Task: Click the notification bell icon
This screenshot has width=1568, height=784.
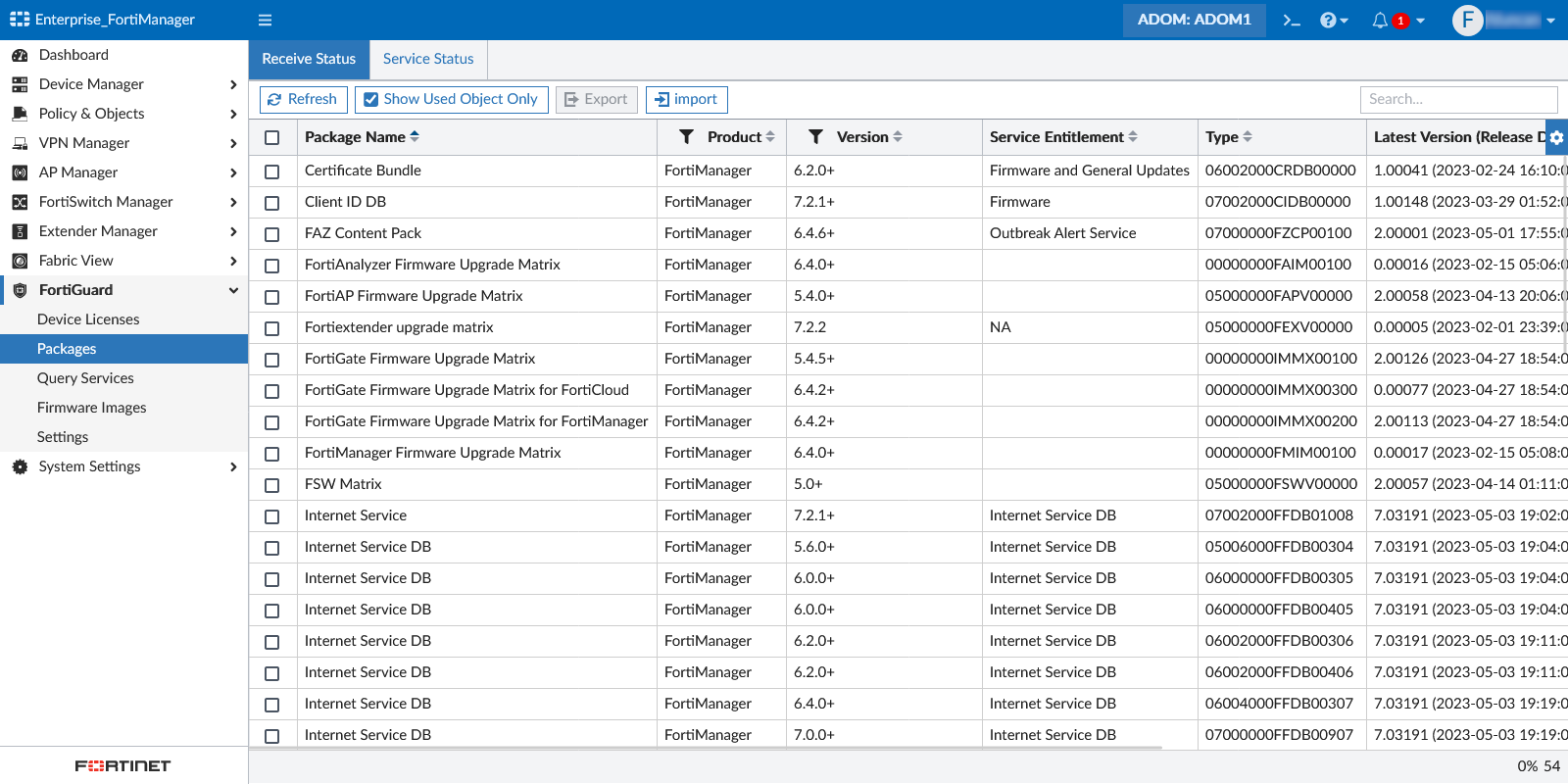Action: pos(1380,20)
